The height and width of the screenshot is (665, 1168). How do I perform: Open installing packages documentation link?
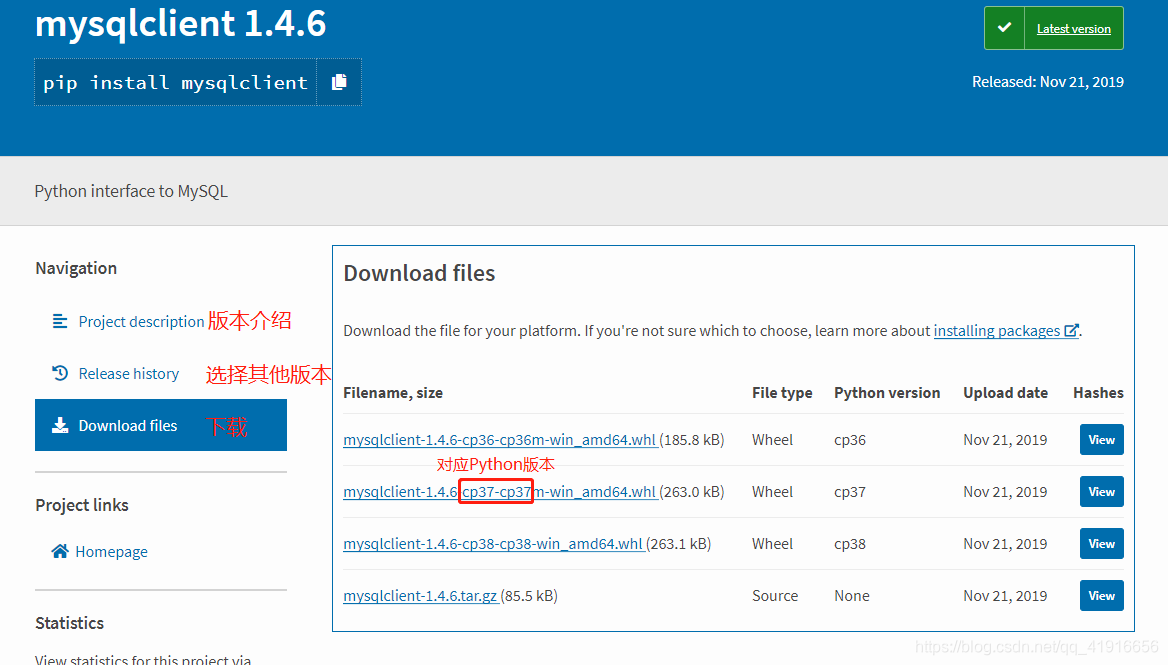coord(997,330)
